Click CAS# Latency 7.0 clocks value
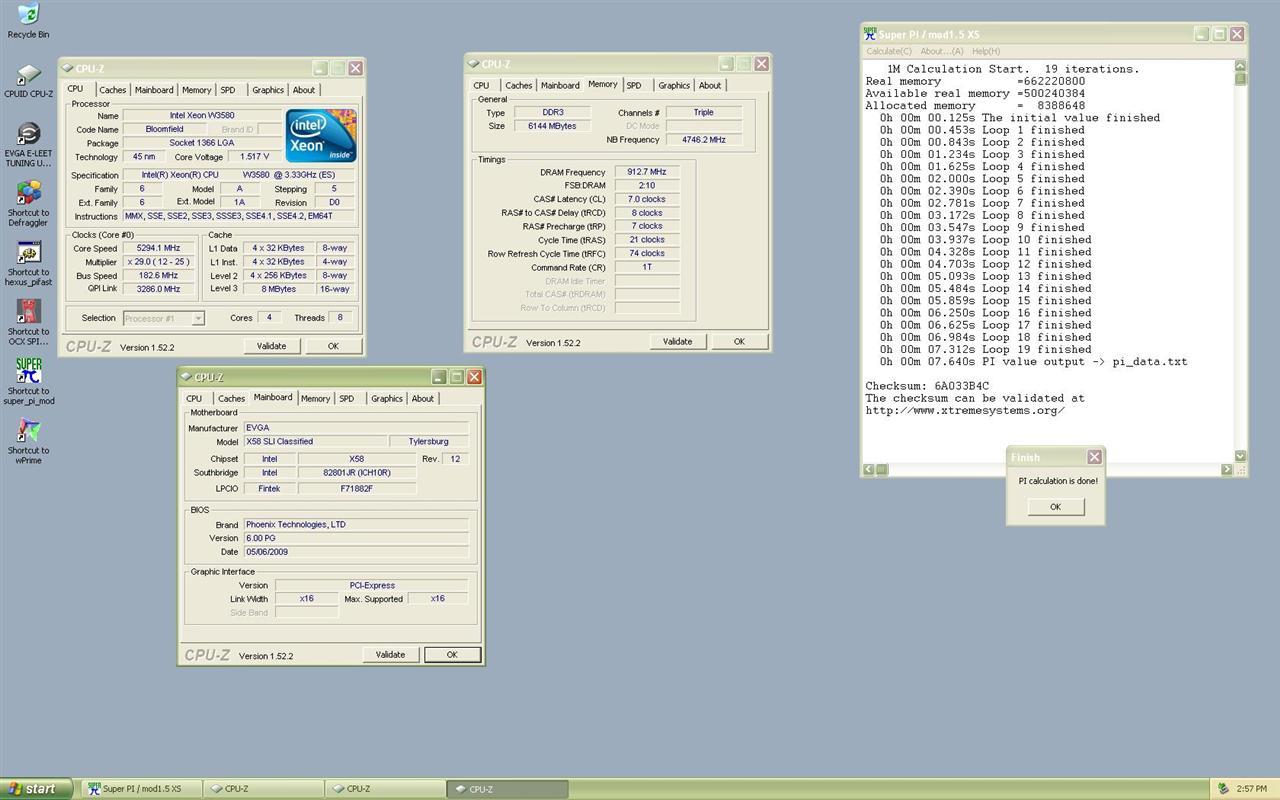Viewport: 1280px width, 800px height. click(x=647, y=199)
